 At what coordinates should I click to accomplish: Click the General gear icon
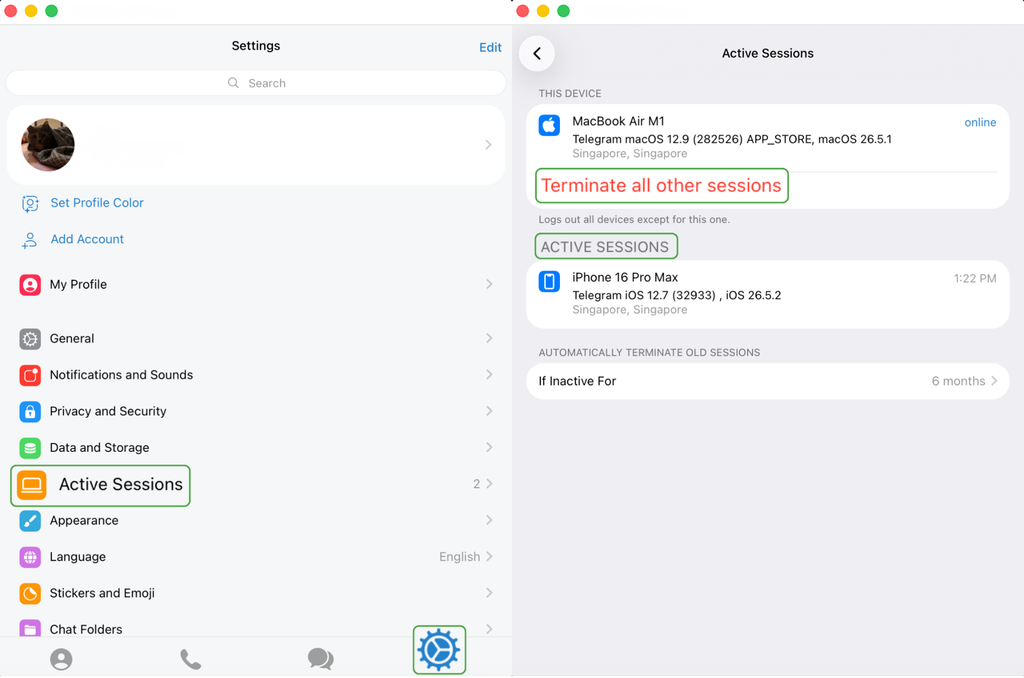30,339
